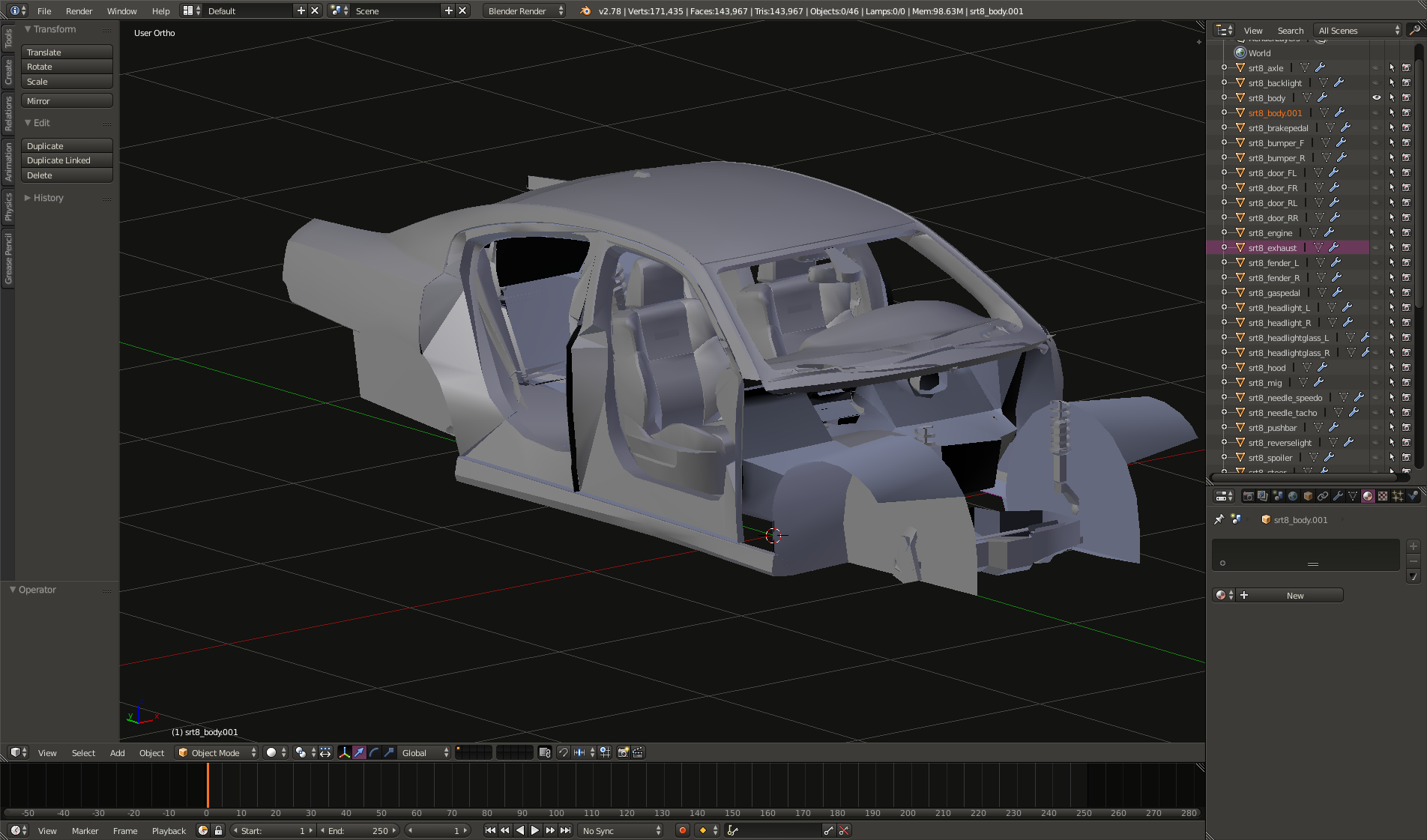Viewport: 1427px width, 840px height.
Task: Expand the History panel
Action: (48, 198)
